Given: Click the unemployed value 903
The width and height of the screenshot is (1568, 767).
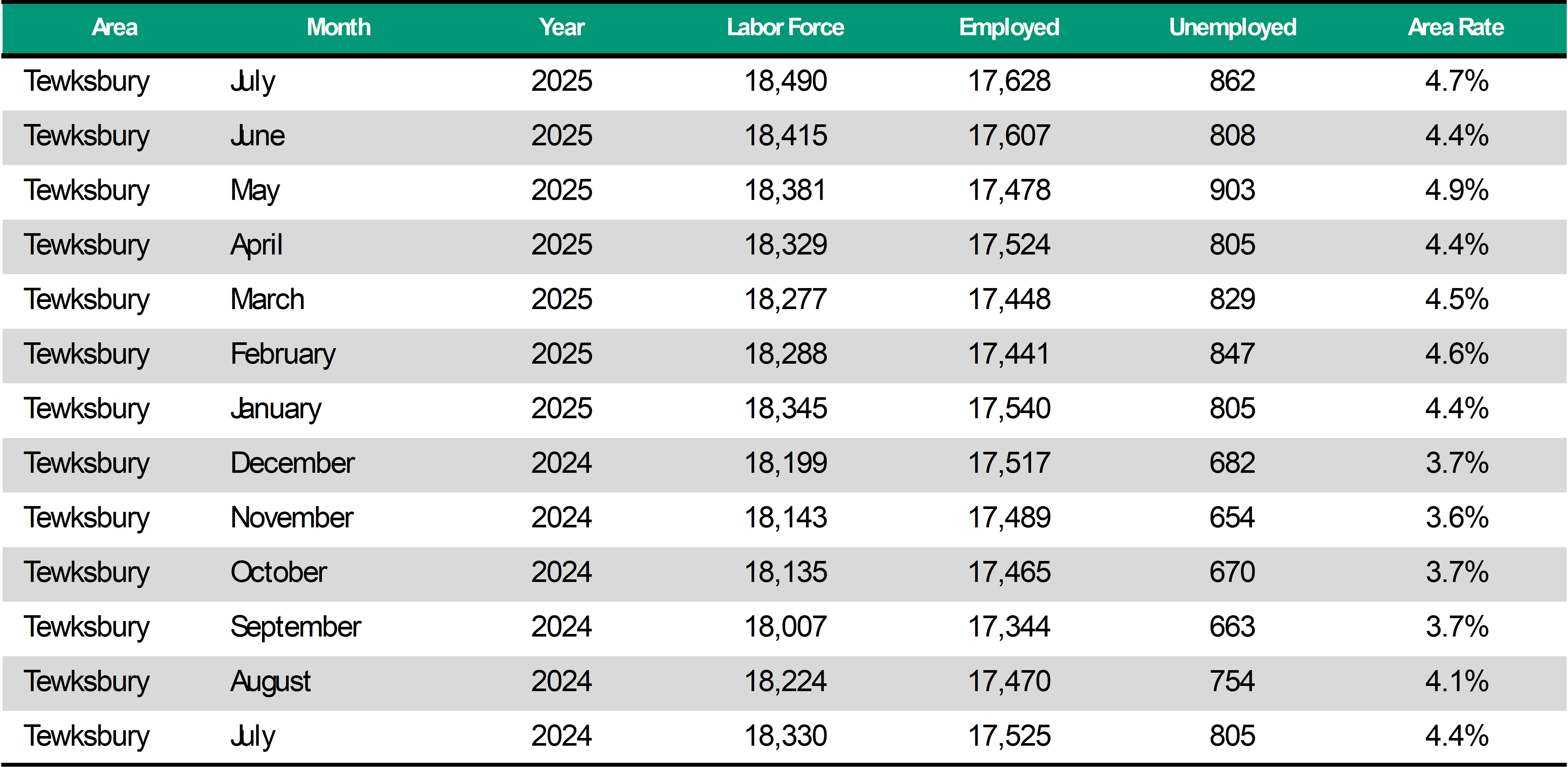Looking at the screenshot, I should pyautogui.click(x=1232, y=191).
